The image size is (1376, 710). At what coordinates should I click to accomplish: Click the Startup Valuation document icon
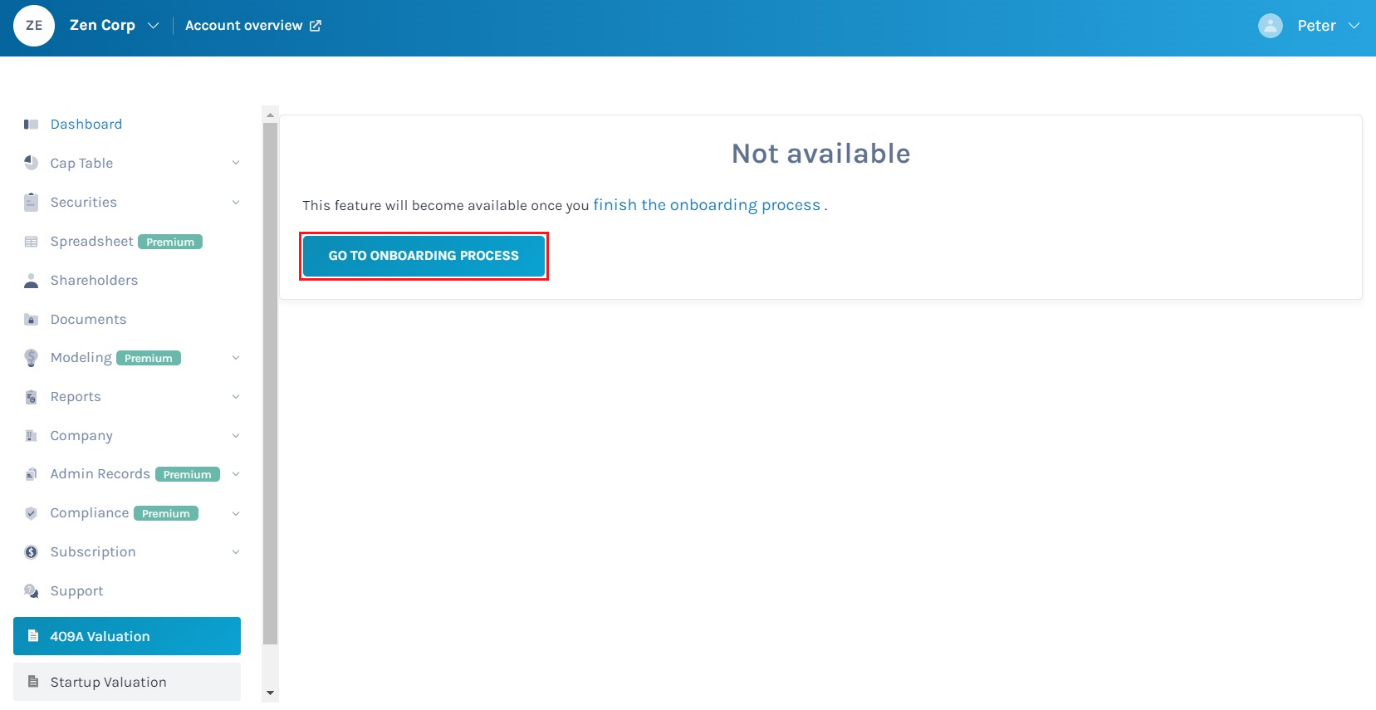pyautogui.click(x=33, y=682)
